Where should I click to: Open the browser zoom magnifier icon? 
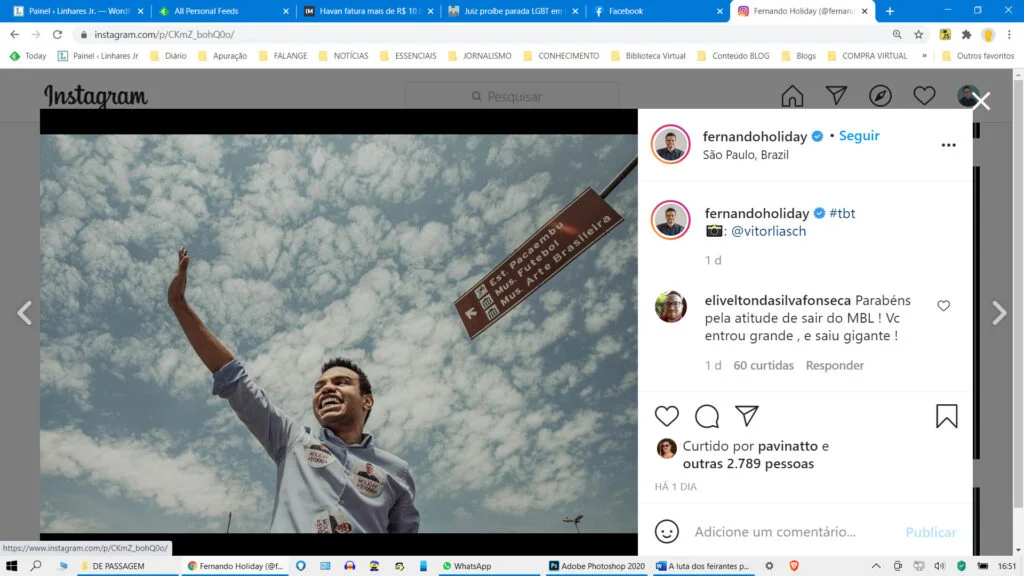coord(897,35)
